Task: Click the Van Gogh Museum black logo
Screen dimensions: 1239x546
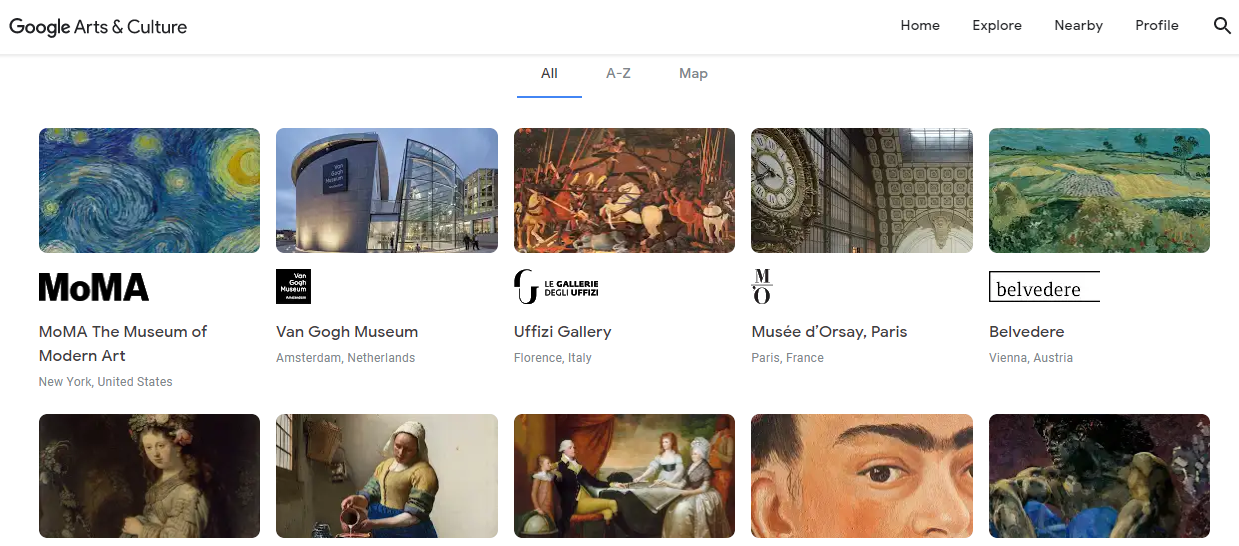Action: 293,286
